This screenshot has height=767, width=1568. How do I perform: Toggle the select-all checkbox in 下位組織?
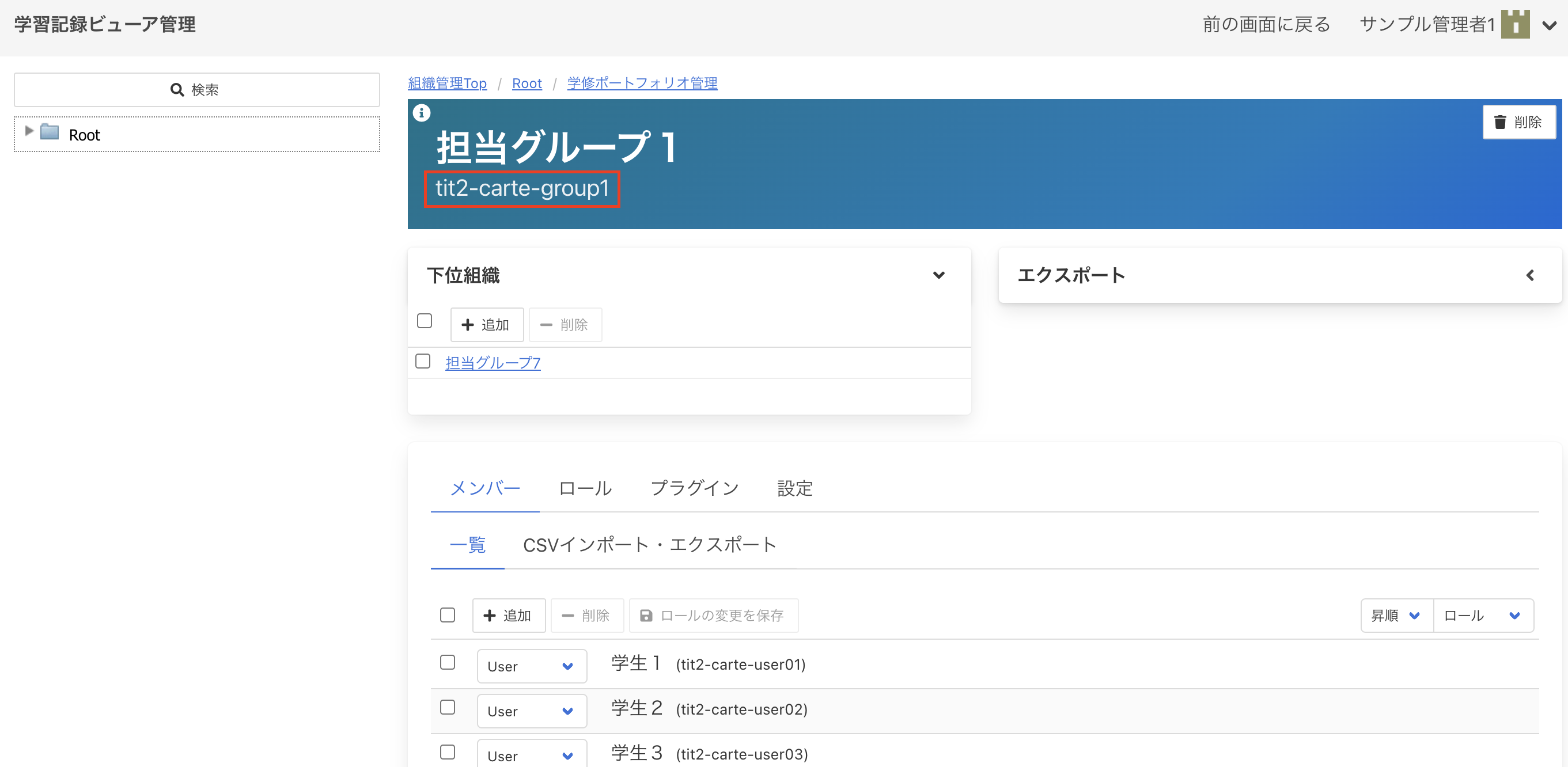pos(425,321)
